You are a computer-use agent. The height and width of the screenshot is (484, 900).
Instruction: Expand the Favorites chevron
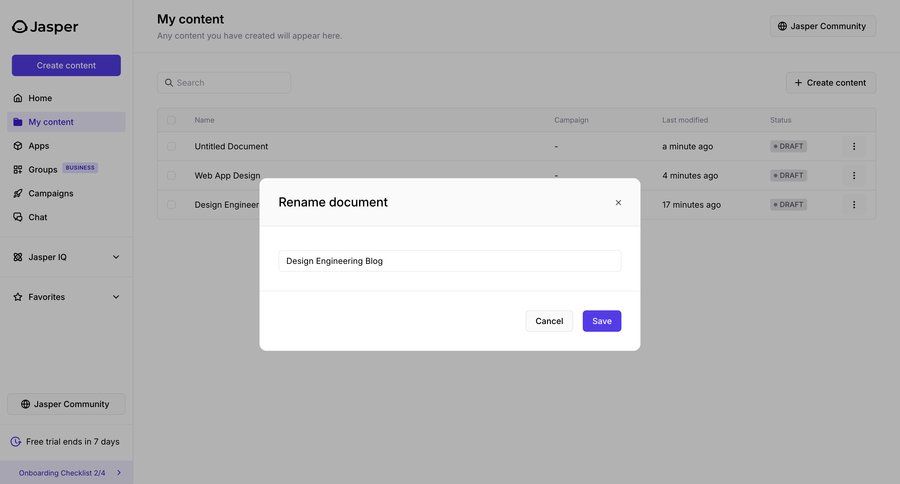(116, 297)
